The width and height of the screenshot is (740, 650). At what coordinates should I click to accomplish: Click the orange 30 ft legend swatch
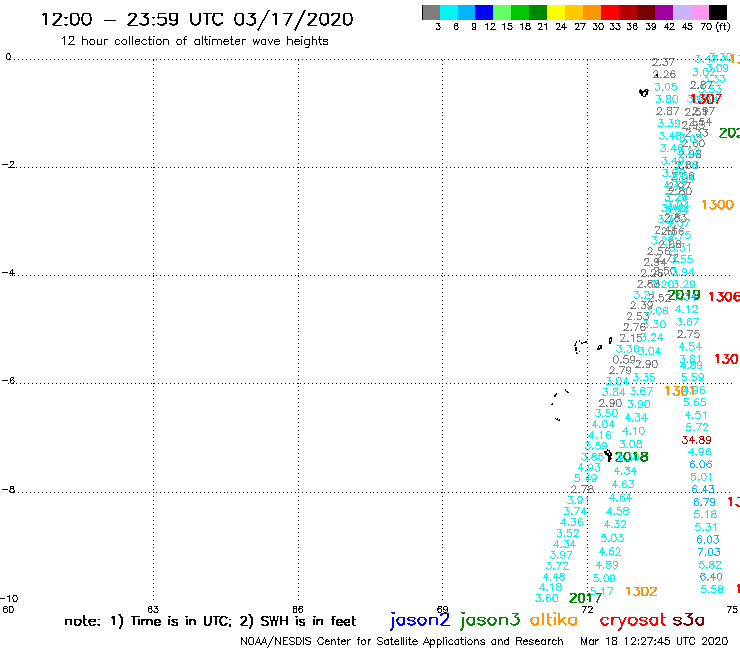[x=592, y=12]
